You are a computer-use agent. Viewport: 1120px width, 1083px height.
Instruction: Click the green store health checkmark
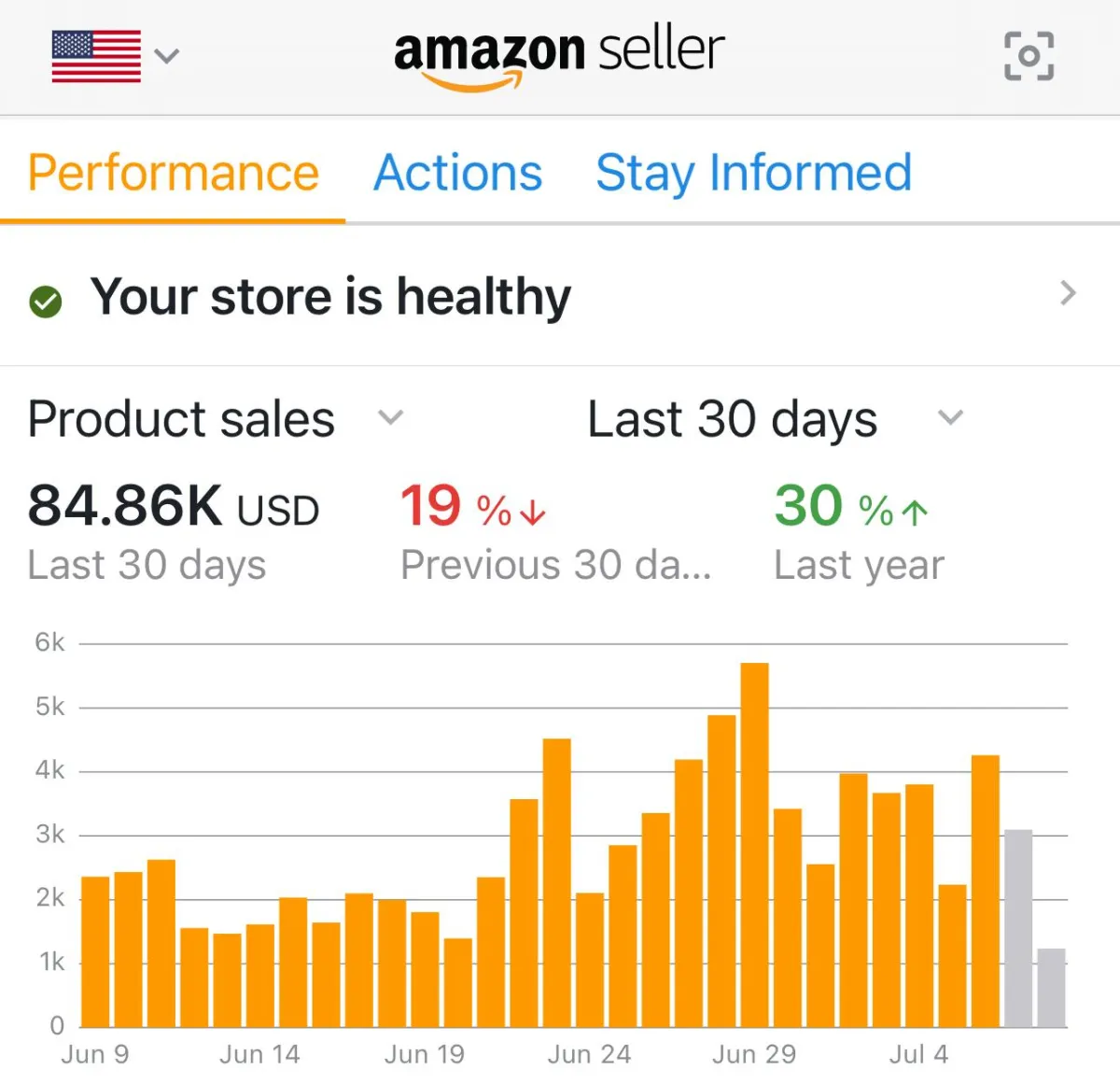click(x=45, y=302)
